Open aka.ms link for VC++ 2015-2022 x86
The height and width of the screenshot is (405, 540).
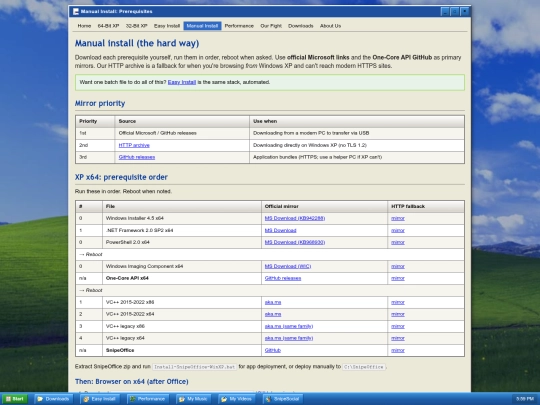point(273,302)
